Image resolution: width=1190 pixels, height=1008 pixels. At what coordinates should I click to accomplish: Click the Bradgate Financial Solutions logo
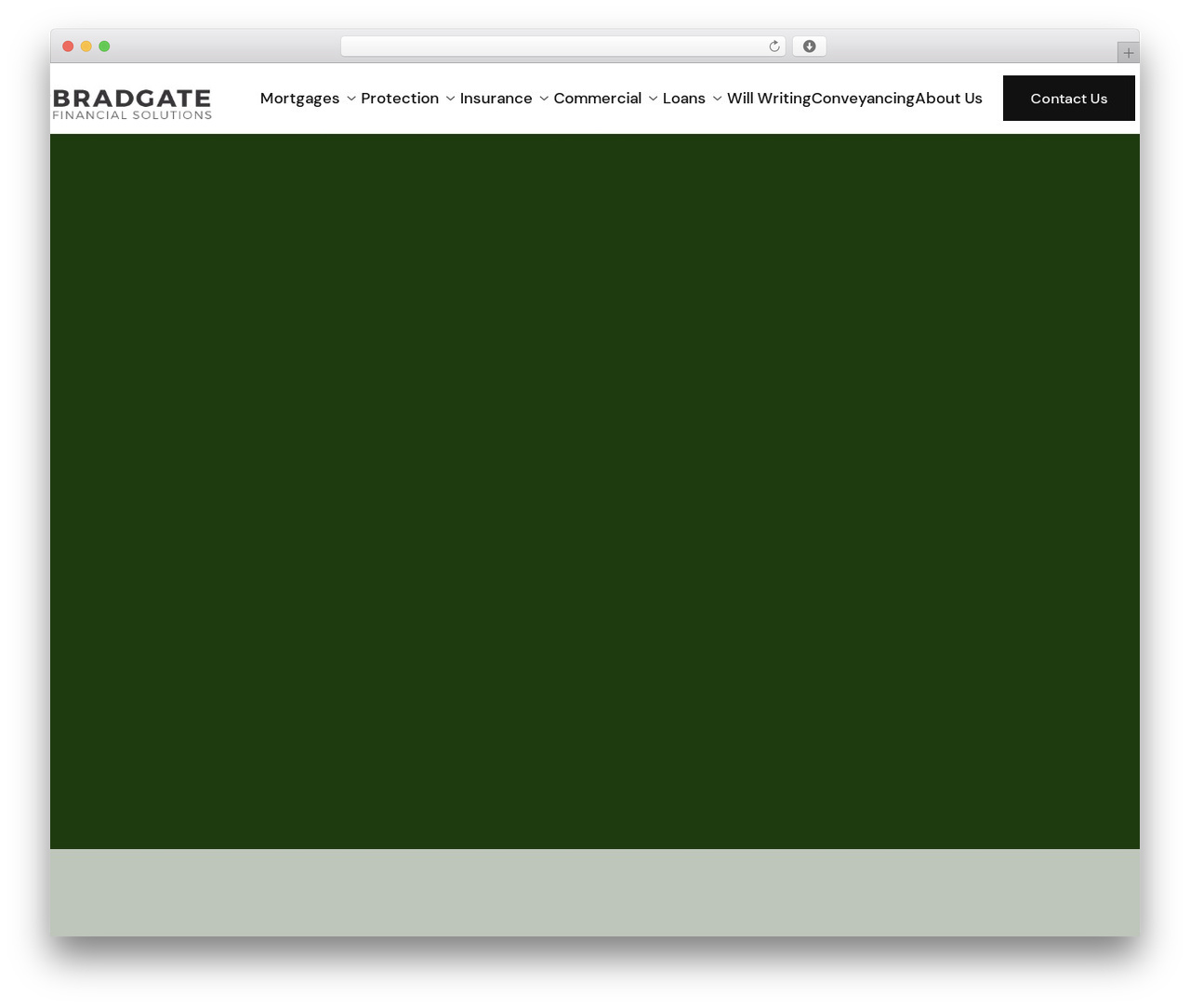click(132, 104)
